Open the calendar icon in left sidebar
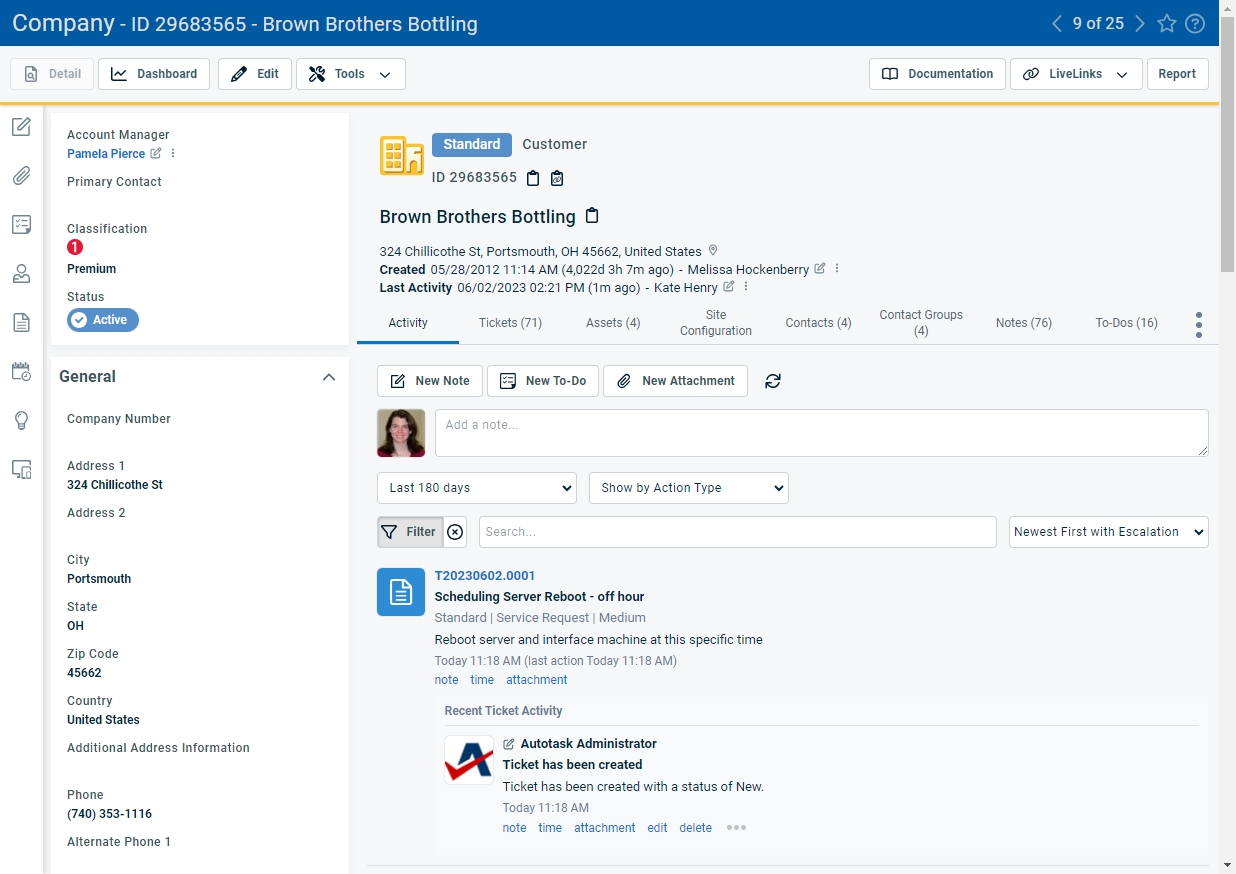 click(21, 371)
